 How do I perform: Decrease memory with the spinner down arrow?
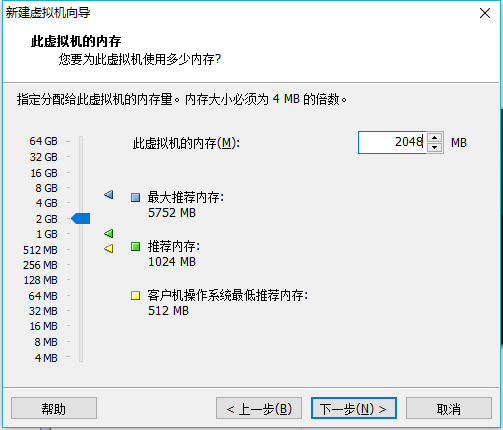click(x=434, y=147)
